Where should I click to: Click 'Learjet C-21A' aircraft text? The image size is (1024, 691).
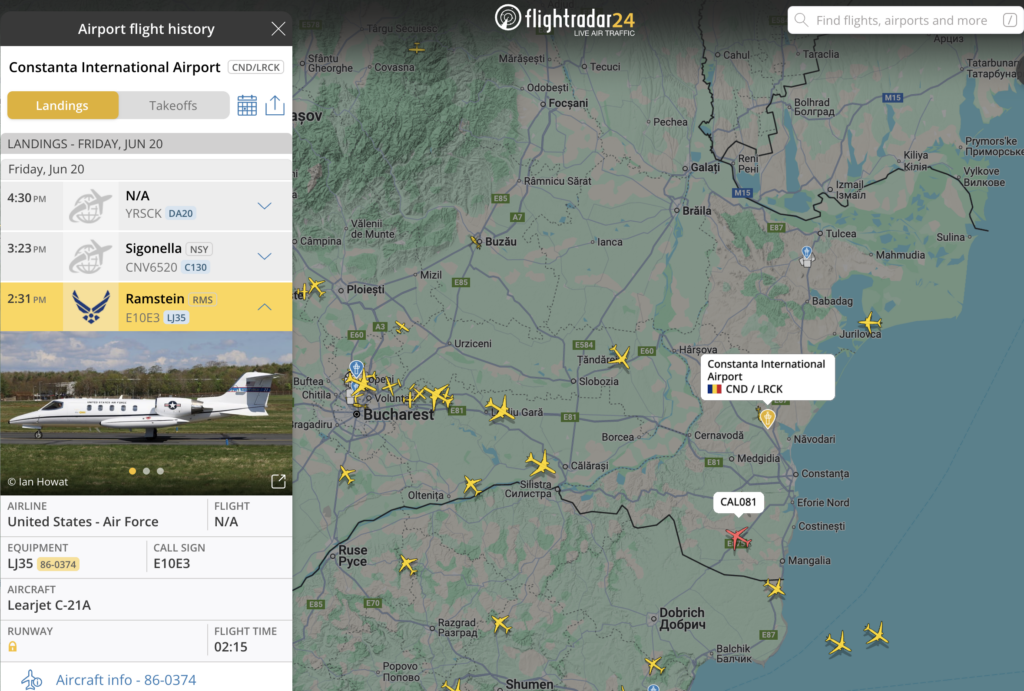pos(49,605)
